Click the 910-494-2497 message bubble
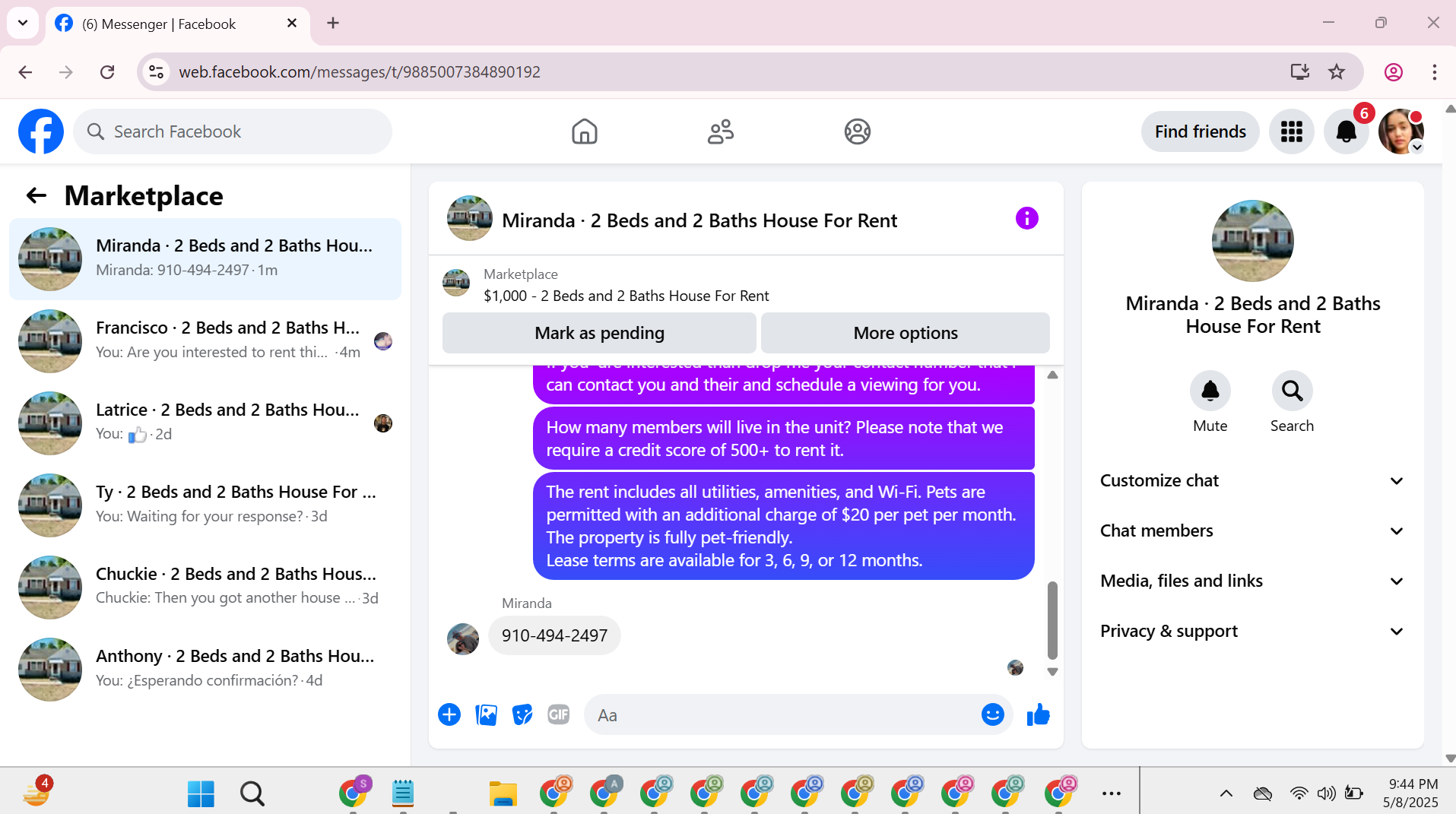This screenshot has width=1456, height=814. (554, 635)
